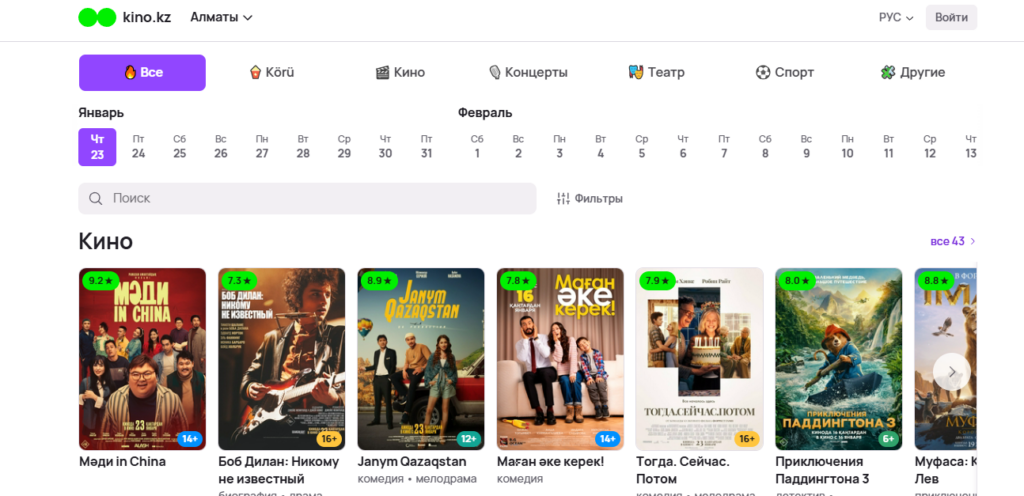Open the Janym Qazaqstan poster
This screenshot has width=1024, height=496.
pos(421,359)
